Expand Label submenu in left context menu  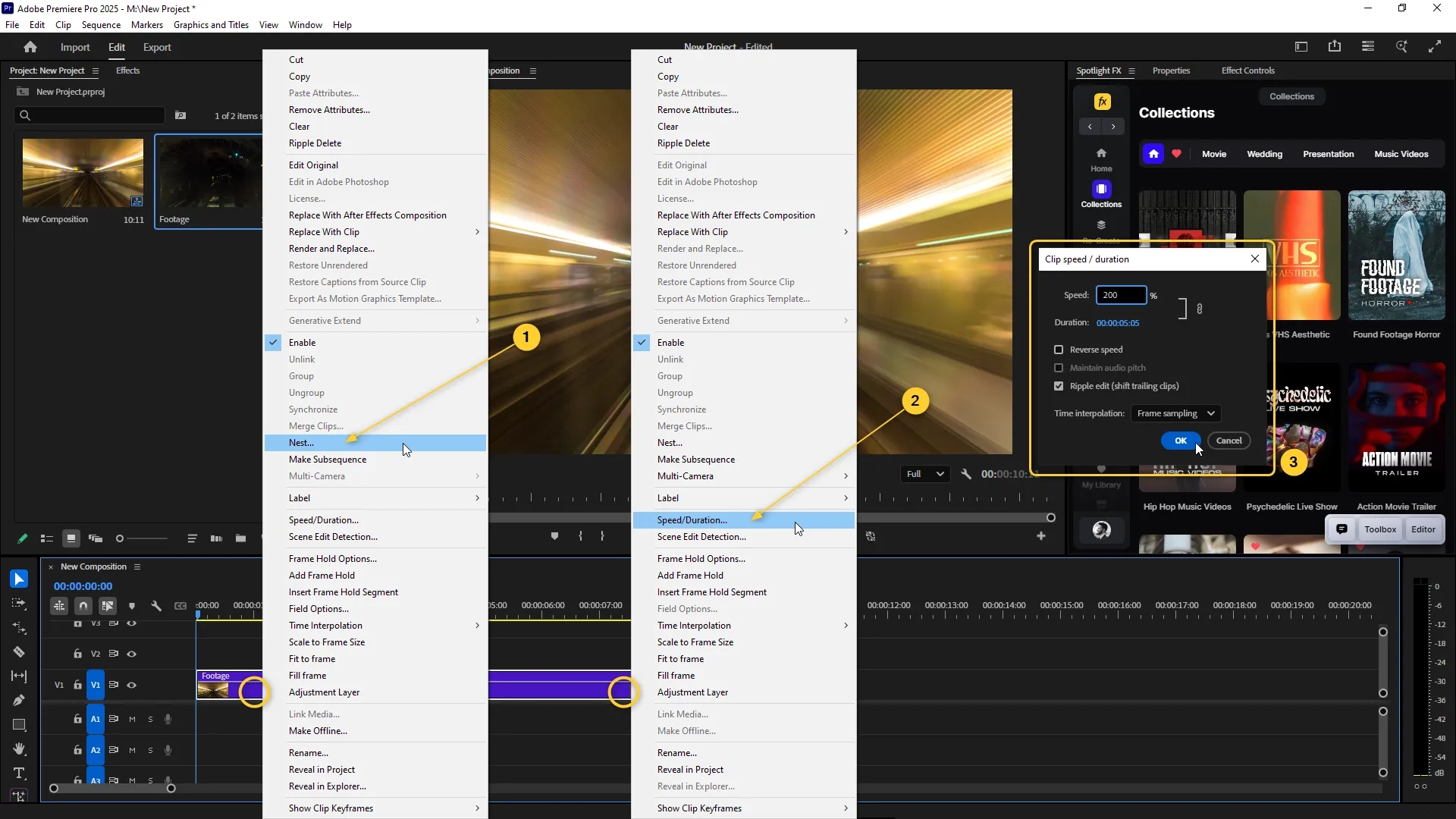(x=375, y=498)
